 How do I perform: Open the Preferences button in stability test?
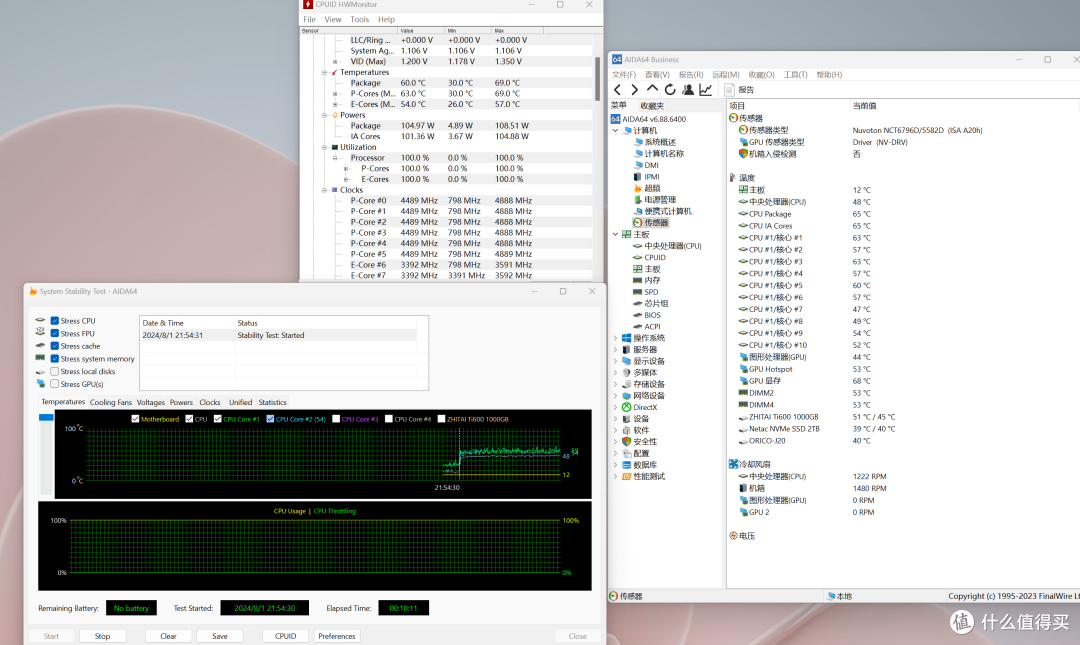[x=337, y=636]
